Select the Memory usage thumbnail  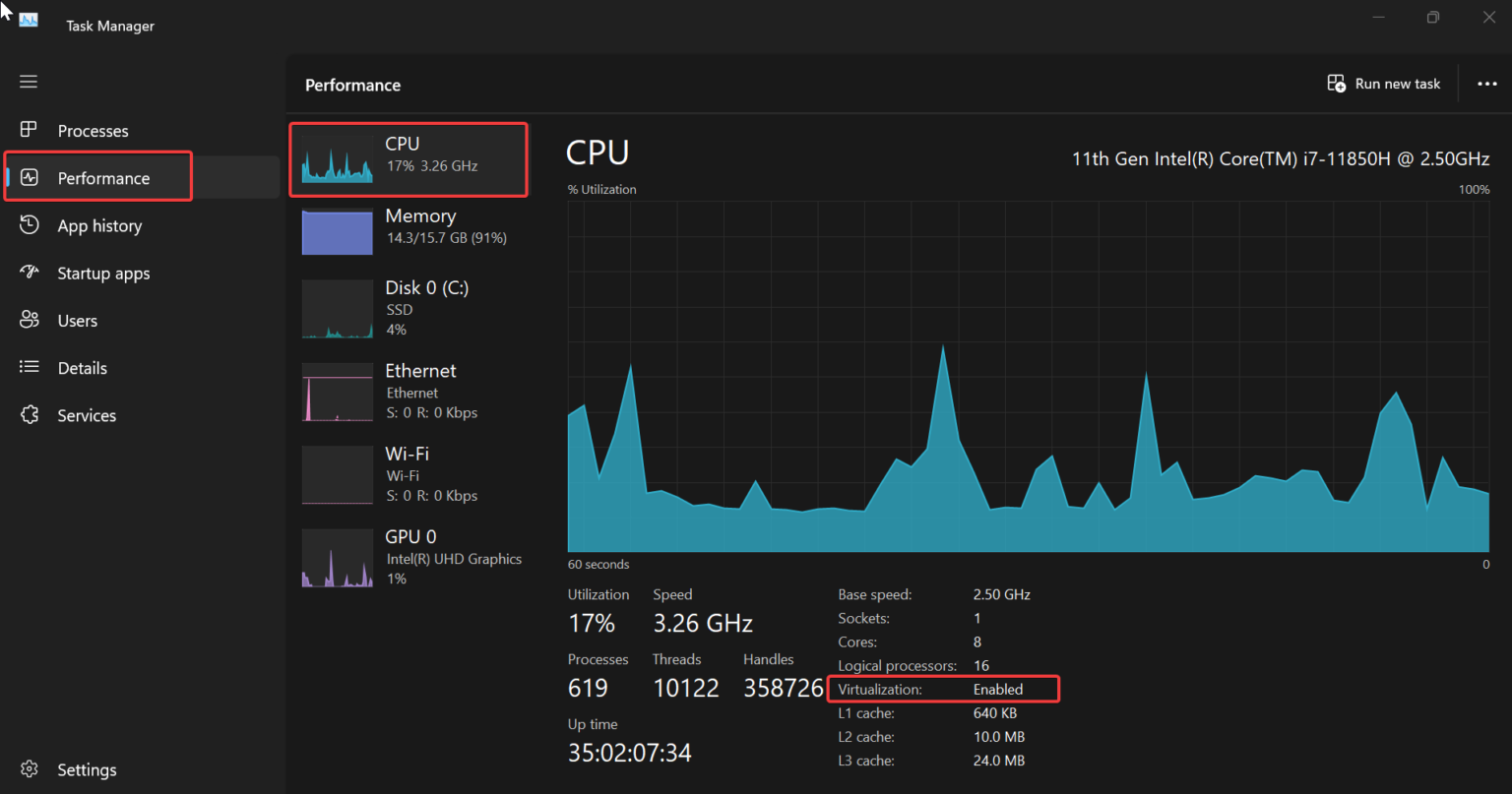[x=338, y=232]
